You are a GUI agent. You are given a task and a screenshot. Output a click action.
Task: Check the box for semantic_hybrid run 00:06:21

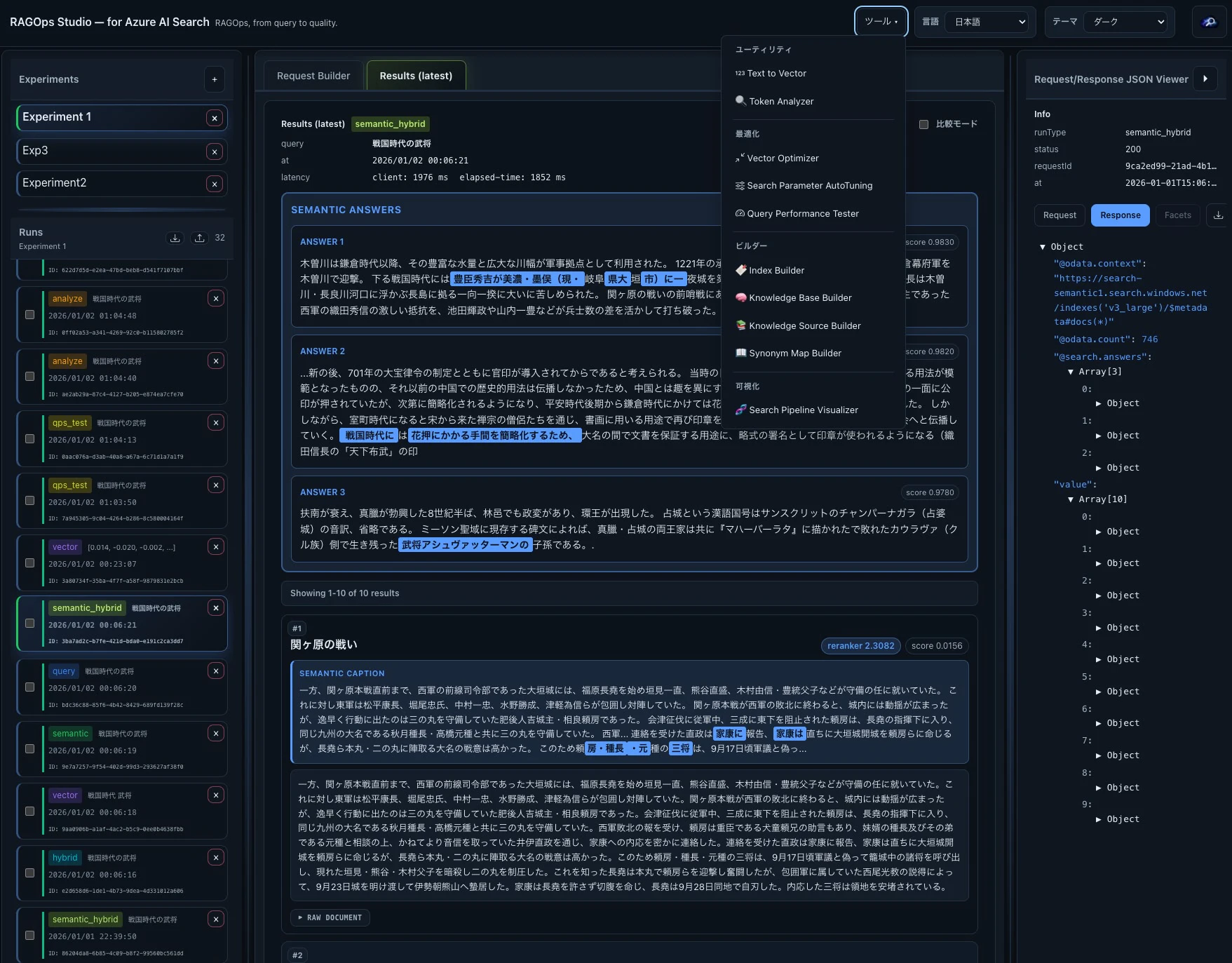pos(30,624)
